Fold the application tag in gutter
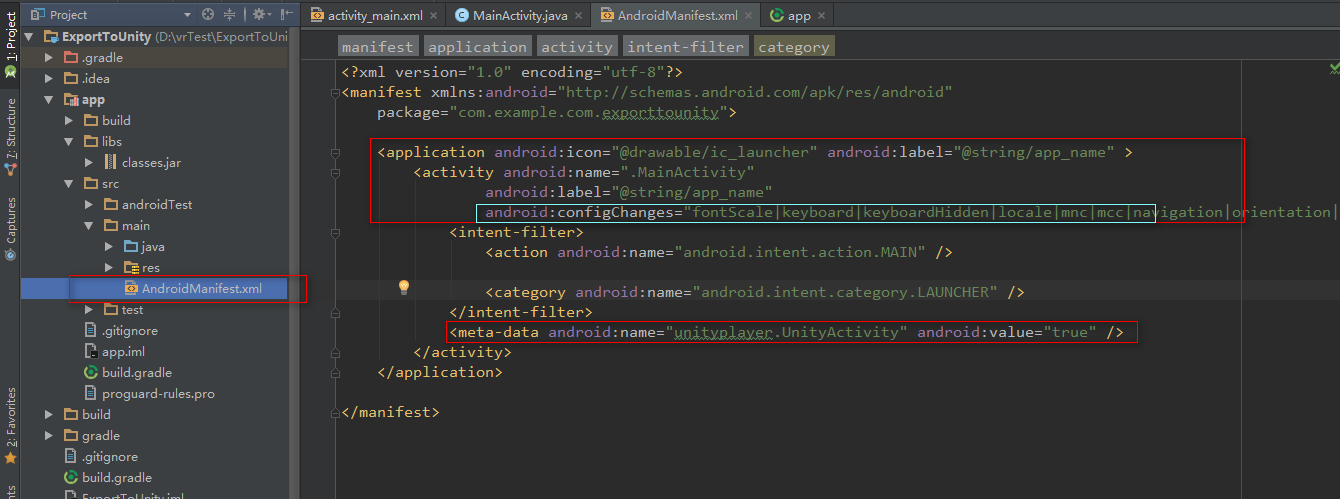The height and width of the screenshot is (499, 1340). tap(335, 153)
